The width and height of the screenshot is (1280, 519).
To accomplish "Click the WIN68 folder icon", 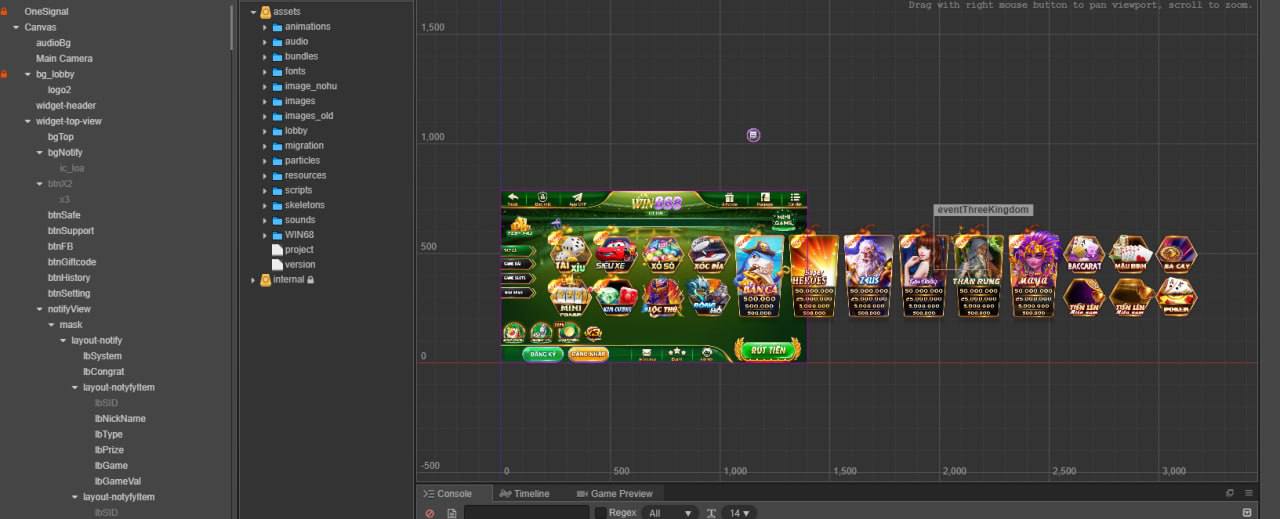I will click(x=277, y=235).
